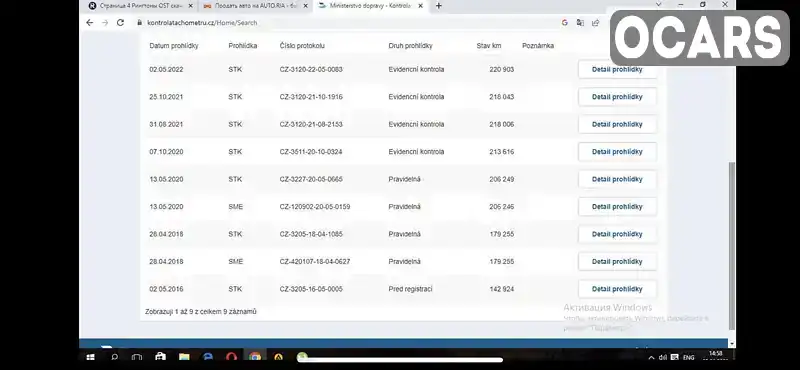
Task: Select mileage value 220 903
Action: click(x=502, y=69)
